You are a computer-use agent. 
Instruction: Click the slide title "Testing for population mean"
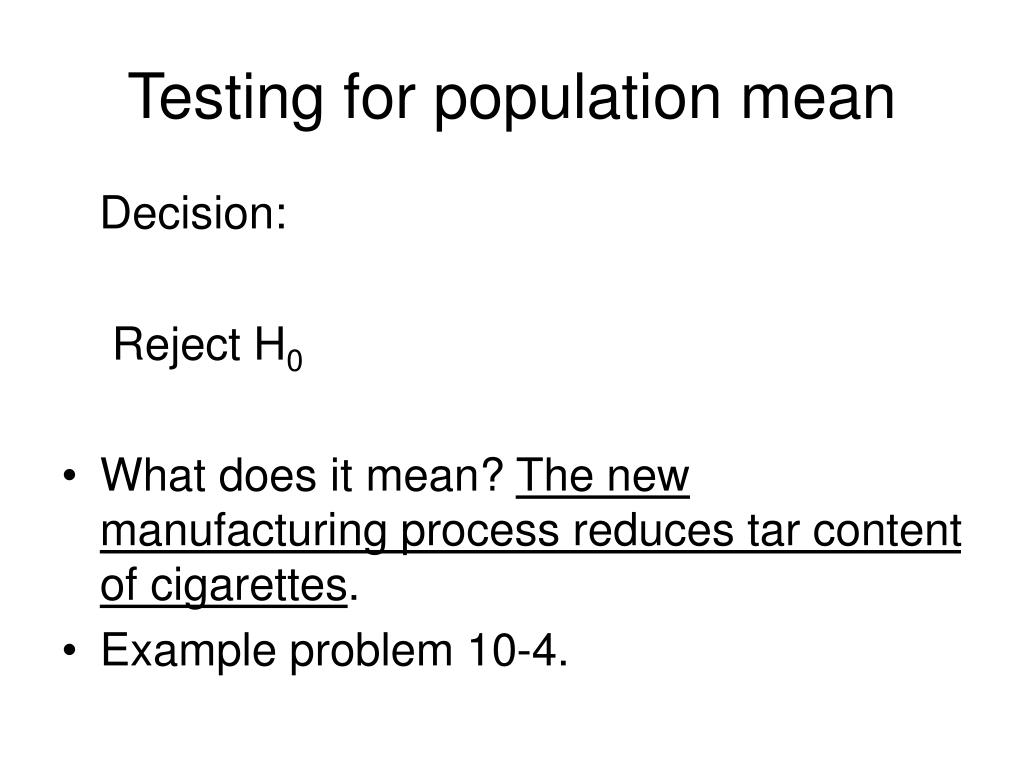pos(511,98)
